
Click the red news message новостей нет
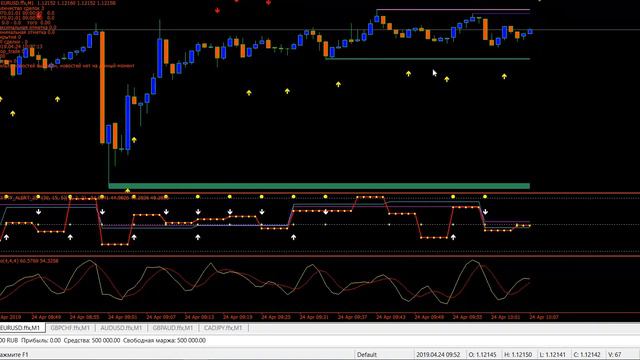click(x=67, y=66)
